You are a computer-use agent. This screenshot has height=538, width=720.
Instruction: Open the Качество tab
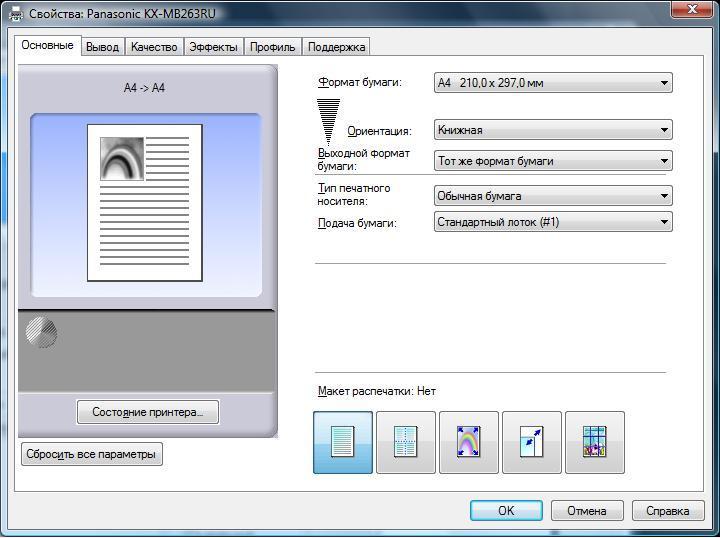point(154,47)
